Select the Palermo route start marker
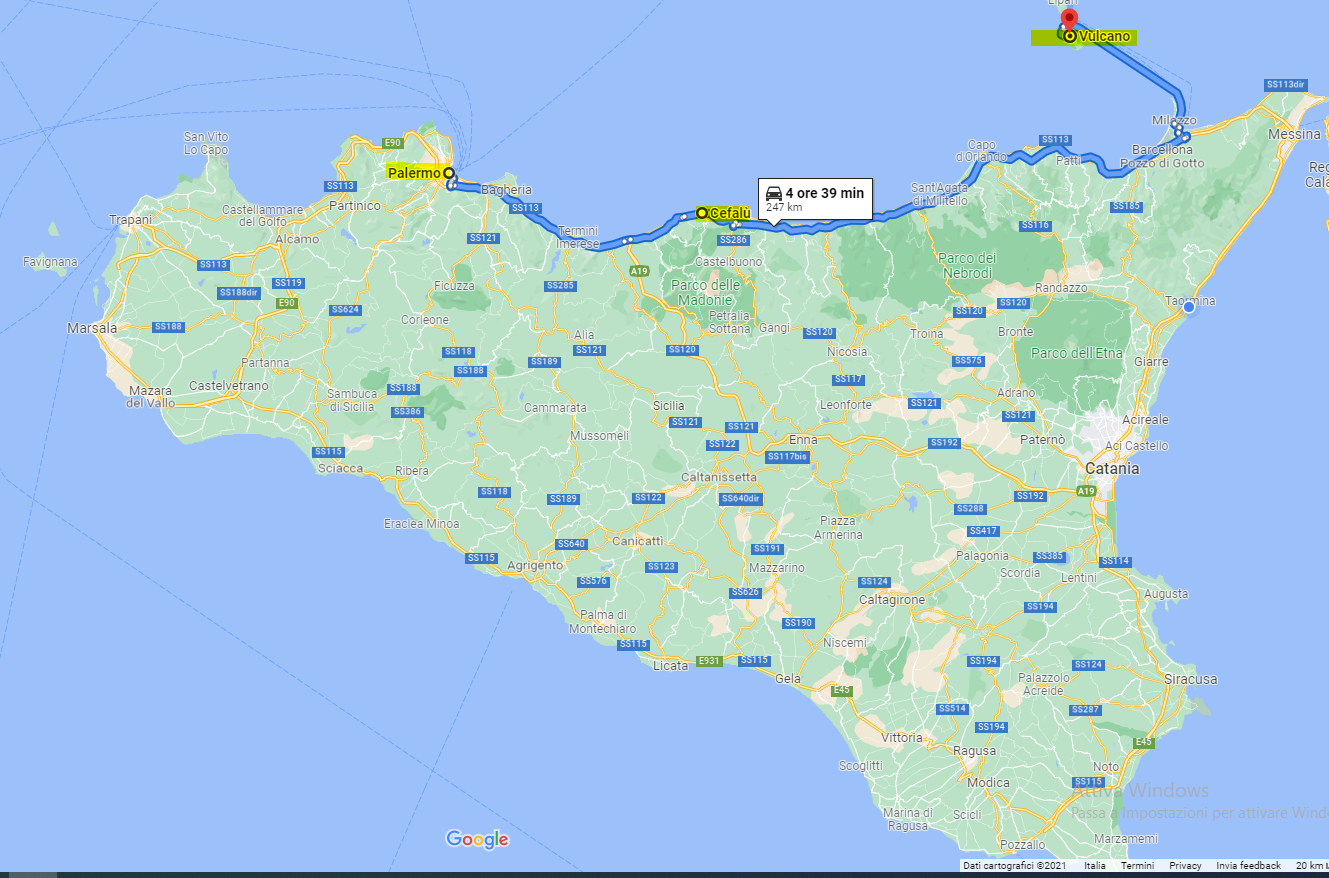The height and width of the screenshot is (878, 1329). pos(449,173)
